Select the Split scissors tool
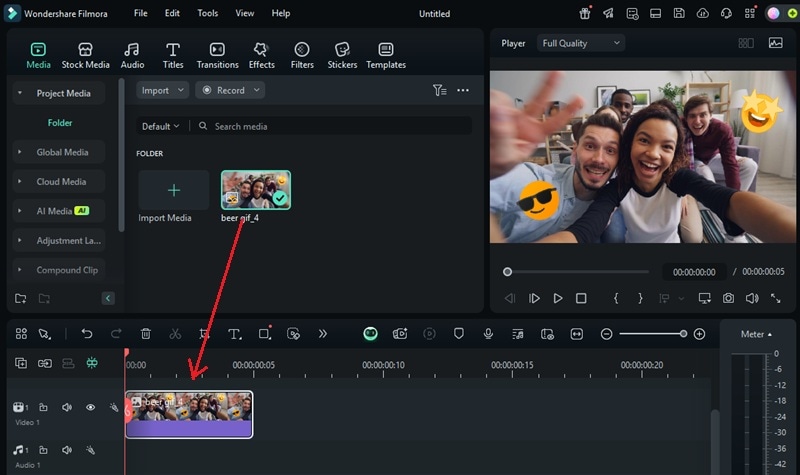Image resolution: width=800 pixels, height=475 pixels. click(175, 334)
